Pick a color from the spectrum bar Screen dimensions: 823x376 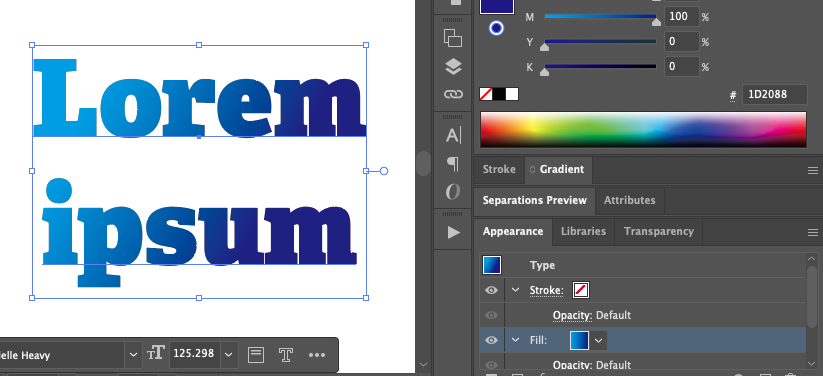(x=643, y=129)
